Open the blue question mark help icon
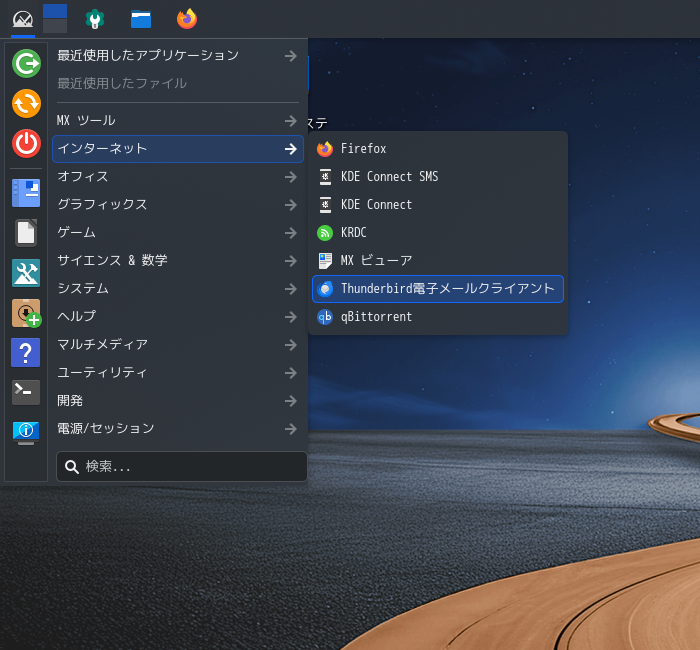 click(x=25, y=353)
